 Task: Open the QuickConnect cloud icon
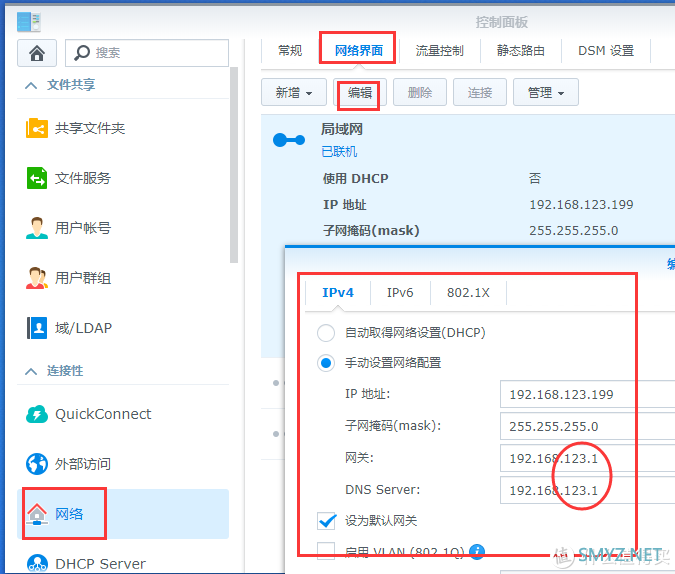point(37,414)
